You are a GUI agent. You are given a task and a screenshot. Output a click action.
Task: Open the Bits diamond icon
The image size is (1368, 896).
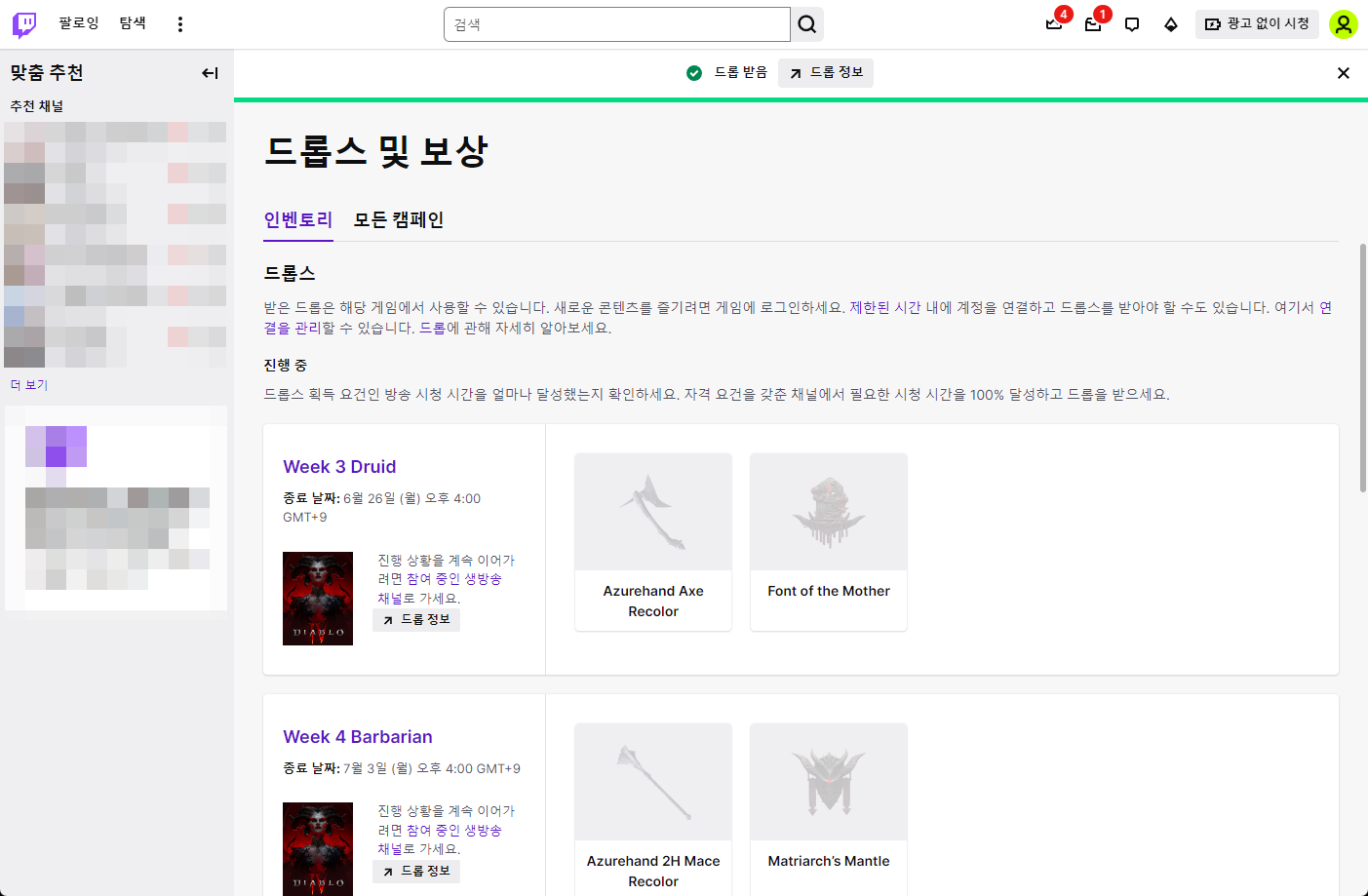tap(1171, 24)
